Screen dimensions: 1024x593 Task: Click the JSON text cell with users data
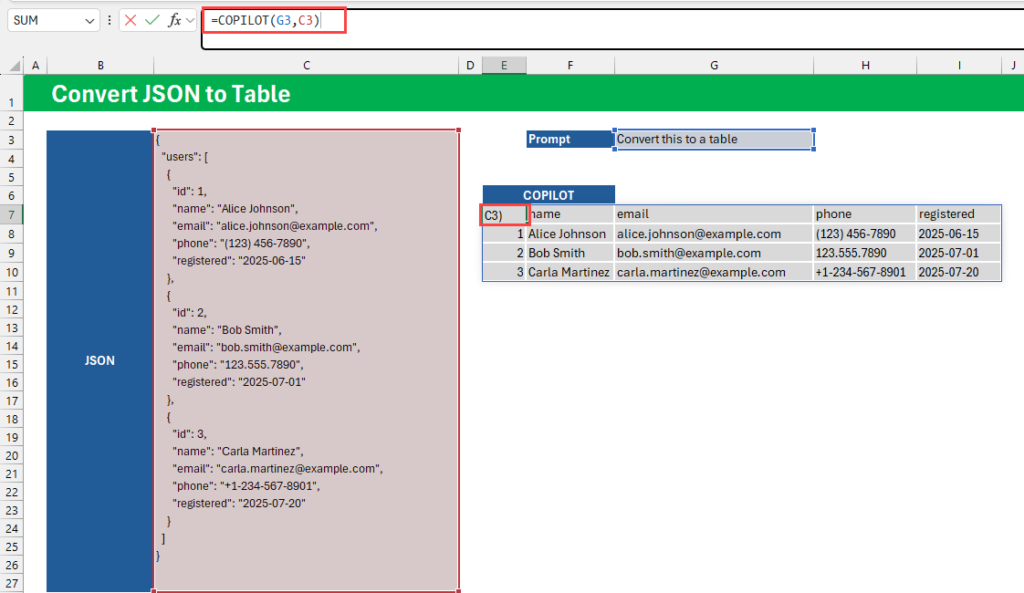tap(306, 361)
